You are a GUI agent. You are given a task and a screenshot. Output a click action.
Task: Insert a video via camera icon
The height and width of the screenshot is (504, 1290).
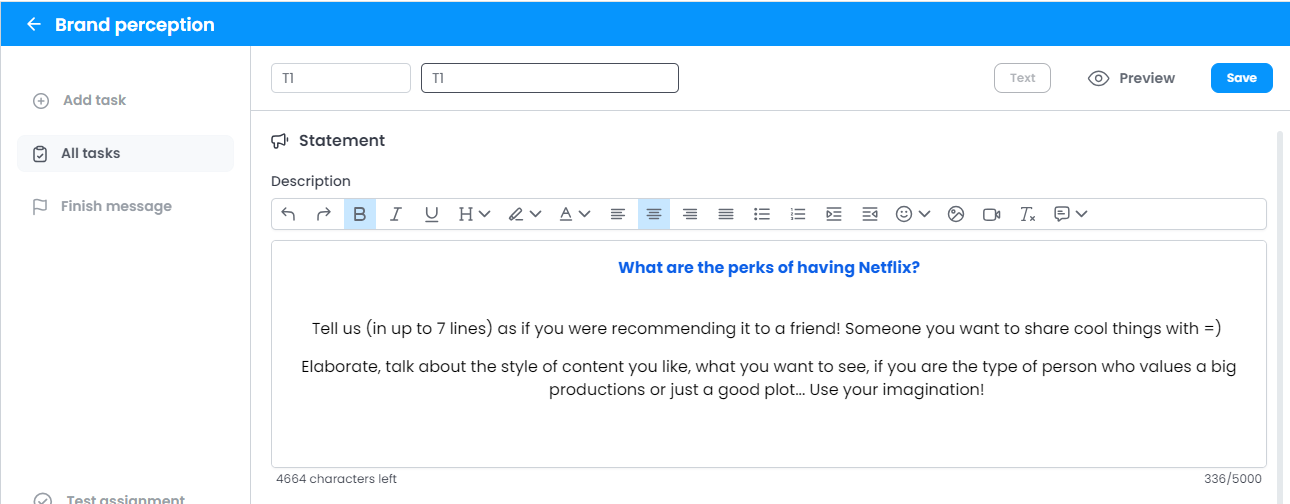[992, 214]
